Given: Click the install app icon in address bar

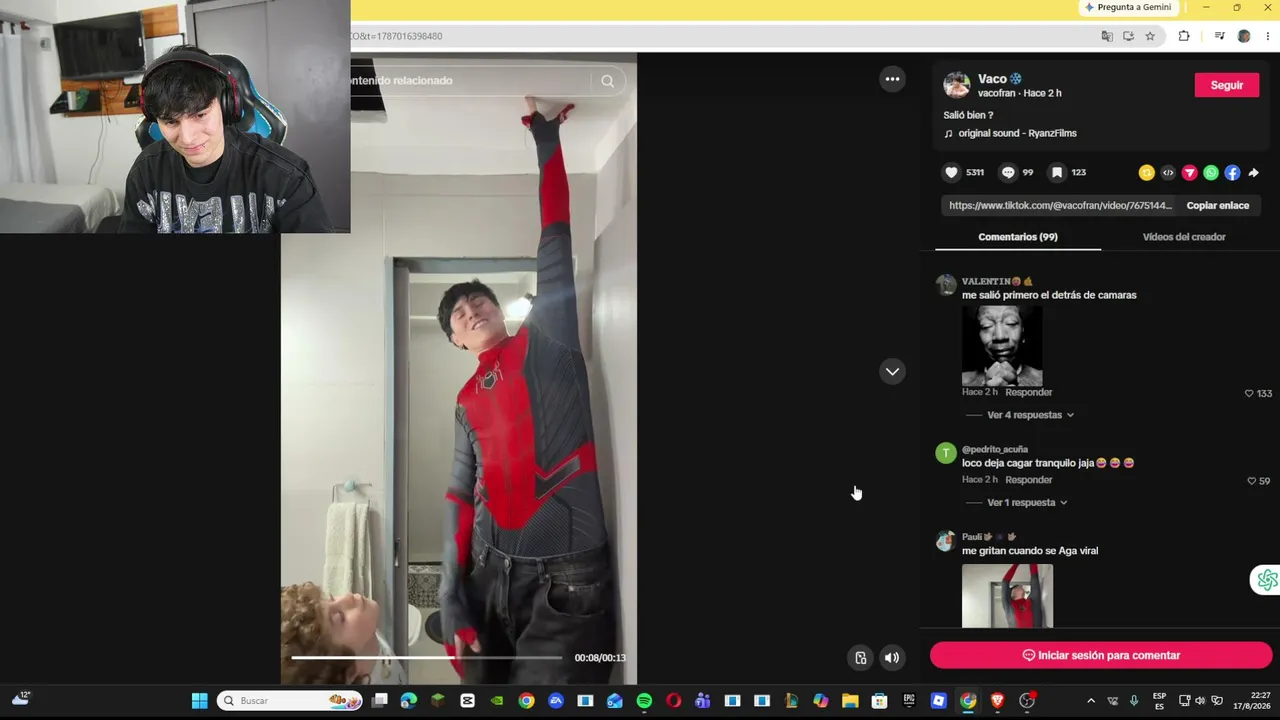Looking at the screenshot, I should pos(1128,36).
